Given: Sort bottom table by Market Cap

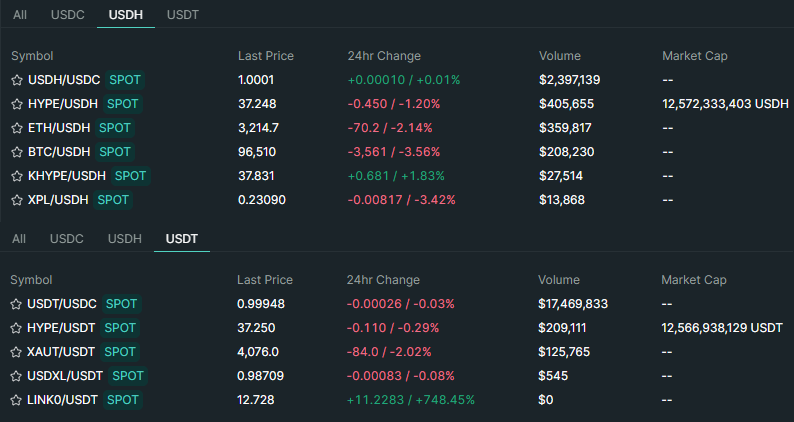Looking at the screenshot, I should 694,280.
